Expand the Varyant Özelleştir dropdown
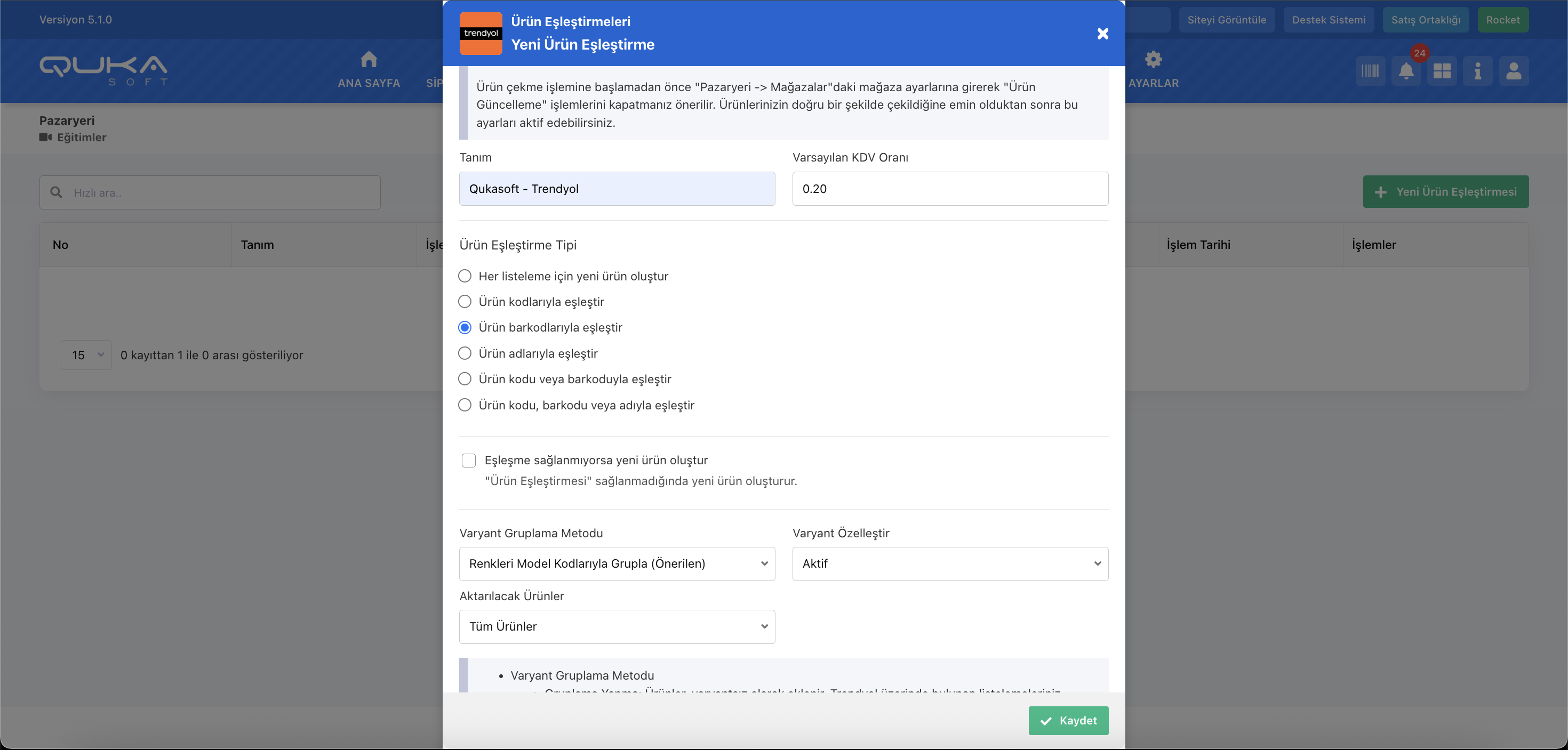Screen dimensions: 1568x750 pyautogui.click(x=949, y=564)
